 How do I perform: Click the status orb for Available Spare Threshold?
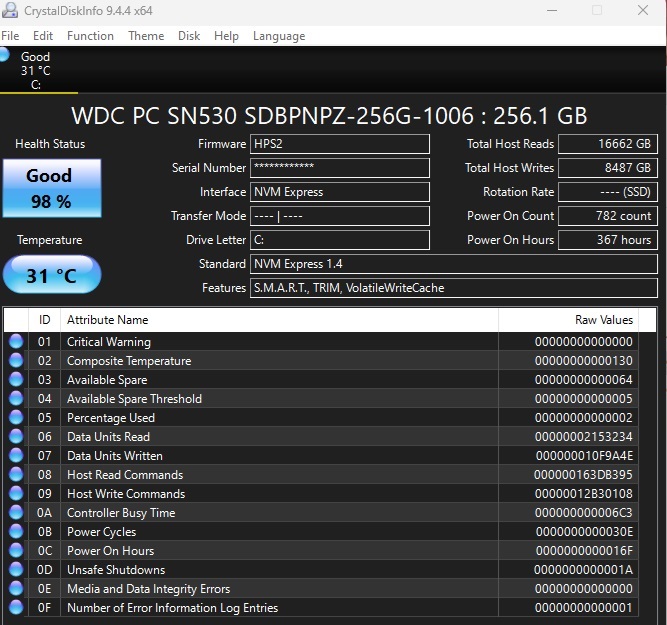click(16, 398)
